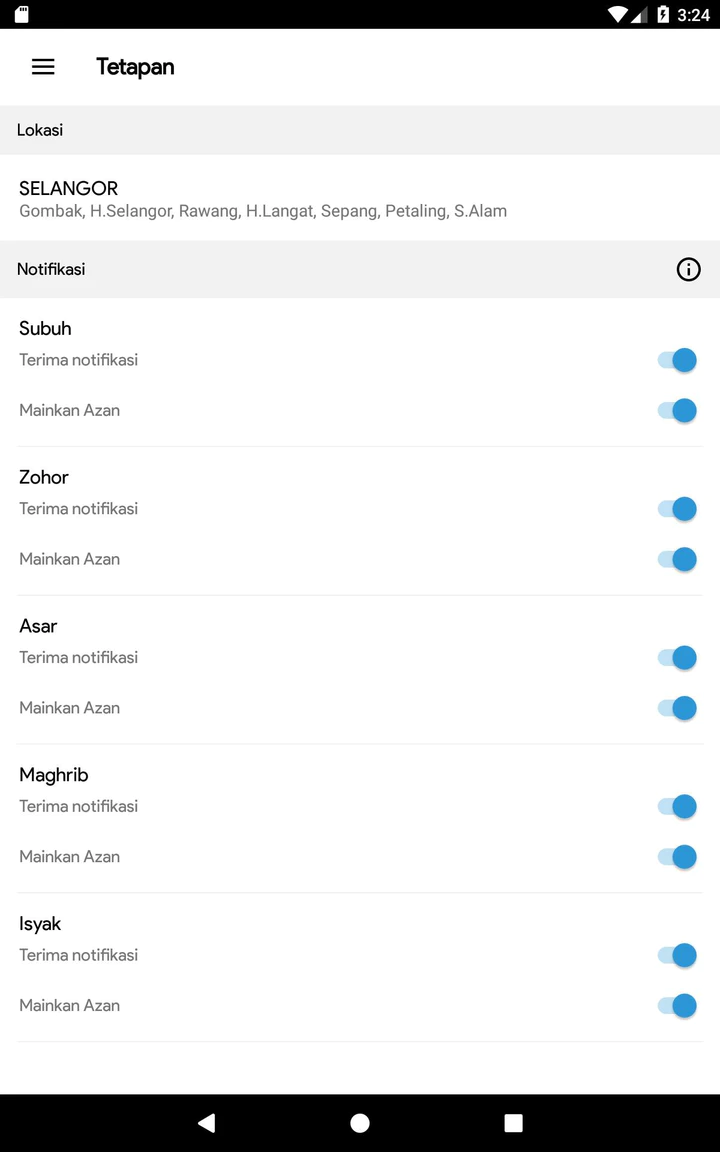Screen dimensions: 720x1152
Task: Toggle Zohor Terima notifikasi switch
Action: [x=677, y=509]
